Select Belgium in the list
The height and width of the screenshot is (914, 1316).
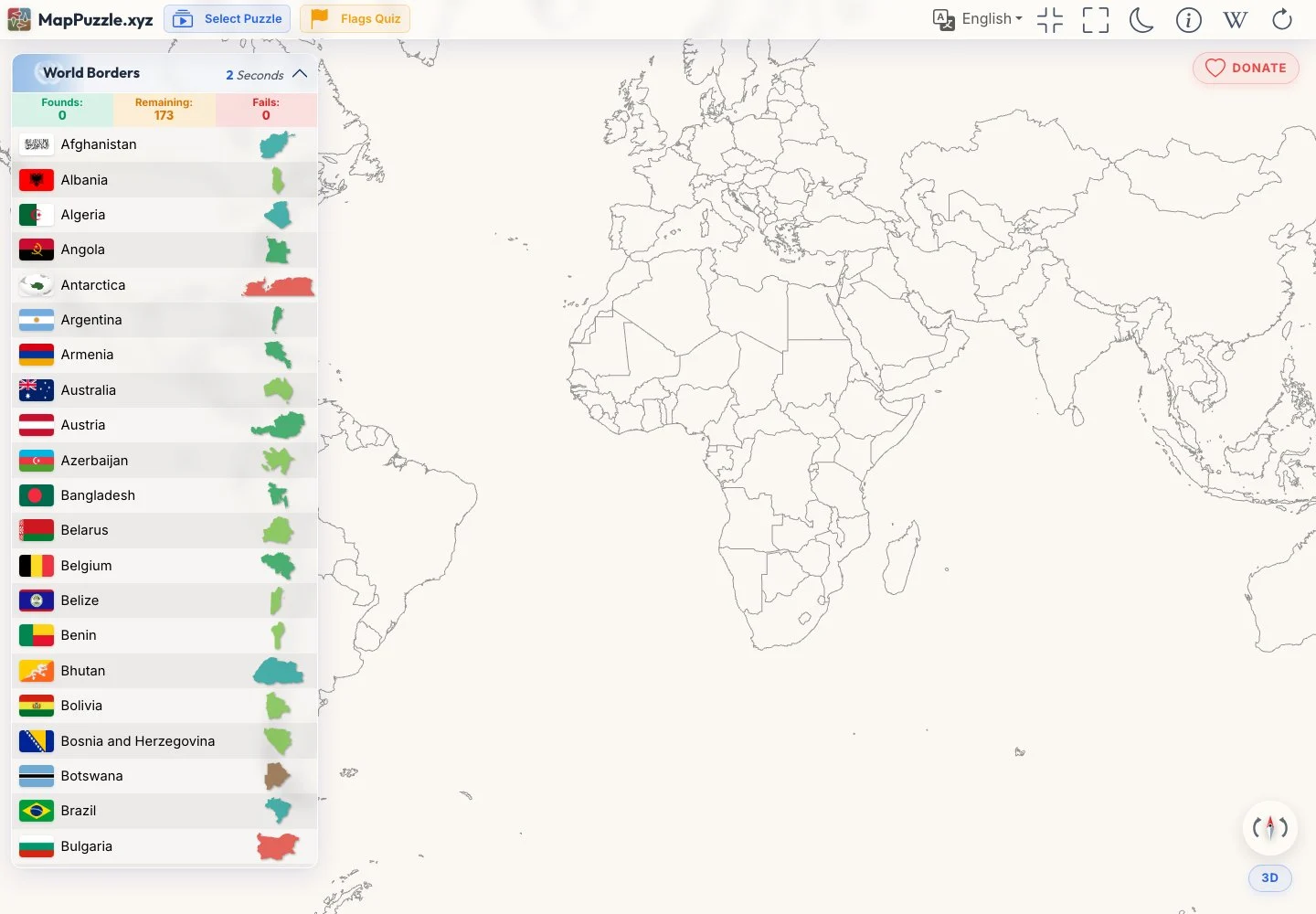(164, 566)
